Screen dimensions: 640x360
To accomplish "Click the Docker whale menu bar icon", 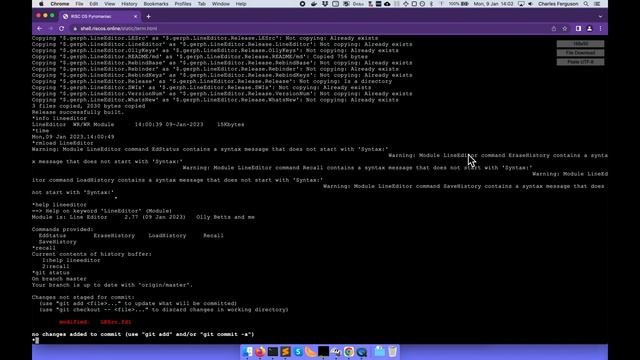I will click(x=314, y=4).
